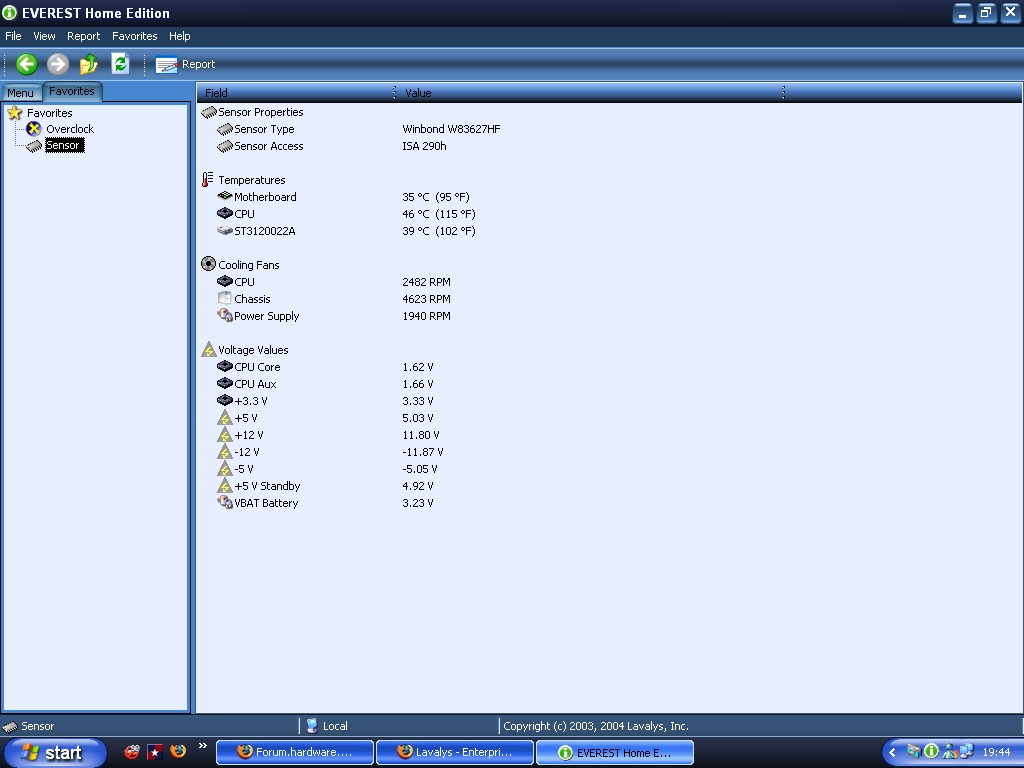1024x768 pixels.
Task: Click the EVEREST icon in system tray
Action: click(x=931, y=752)
